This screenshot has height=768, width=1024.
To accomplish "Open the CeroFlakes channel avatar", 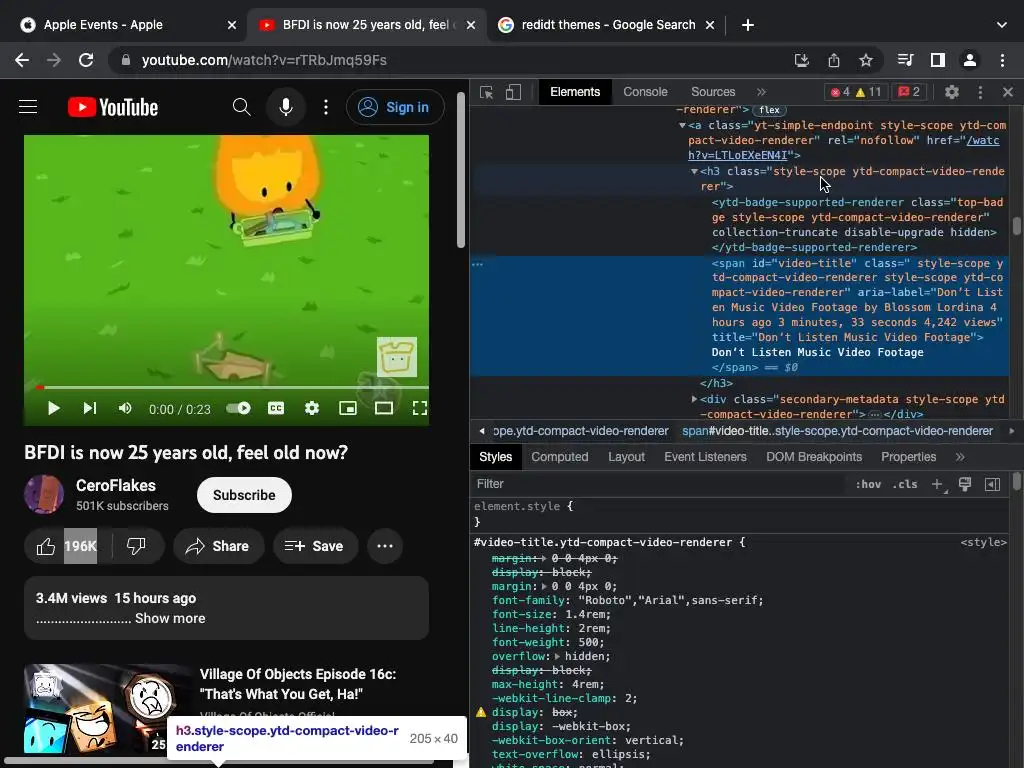I will [x=44, y=494].
